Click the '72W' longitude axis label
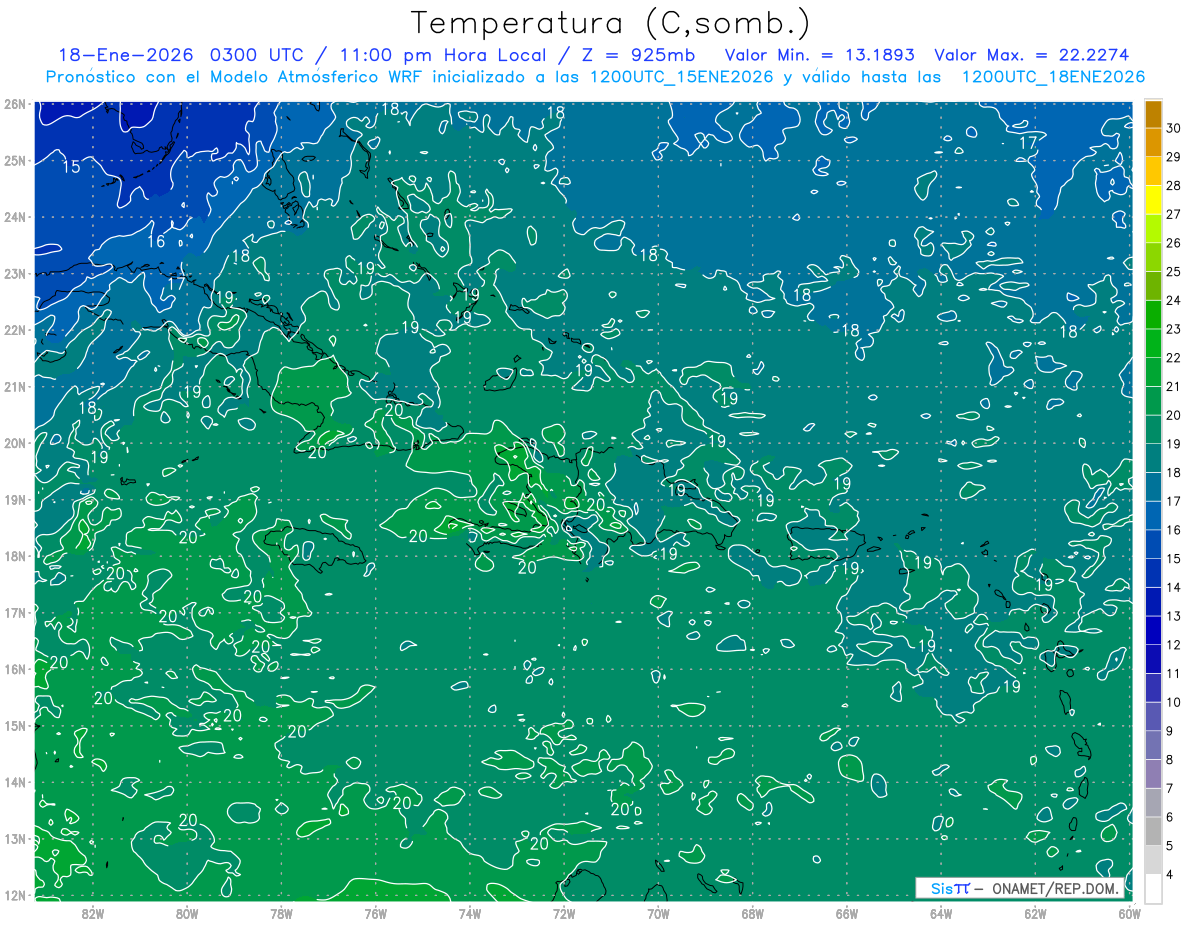 tap(564, 913)
